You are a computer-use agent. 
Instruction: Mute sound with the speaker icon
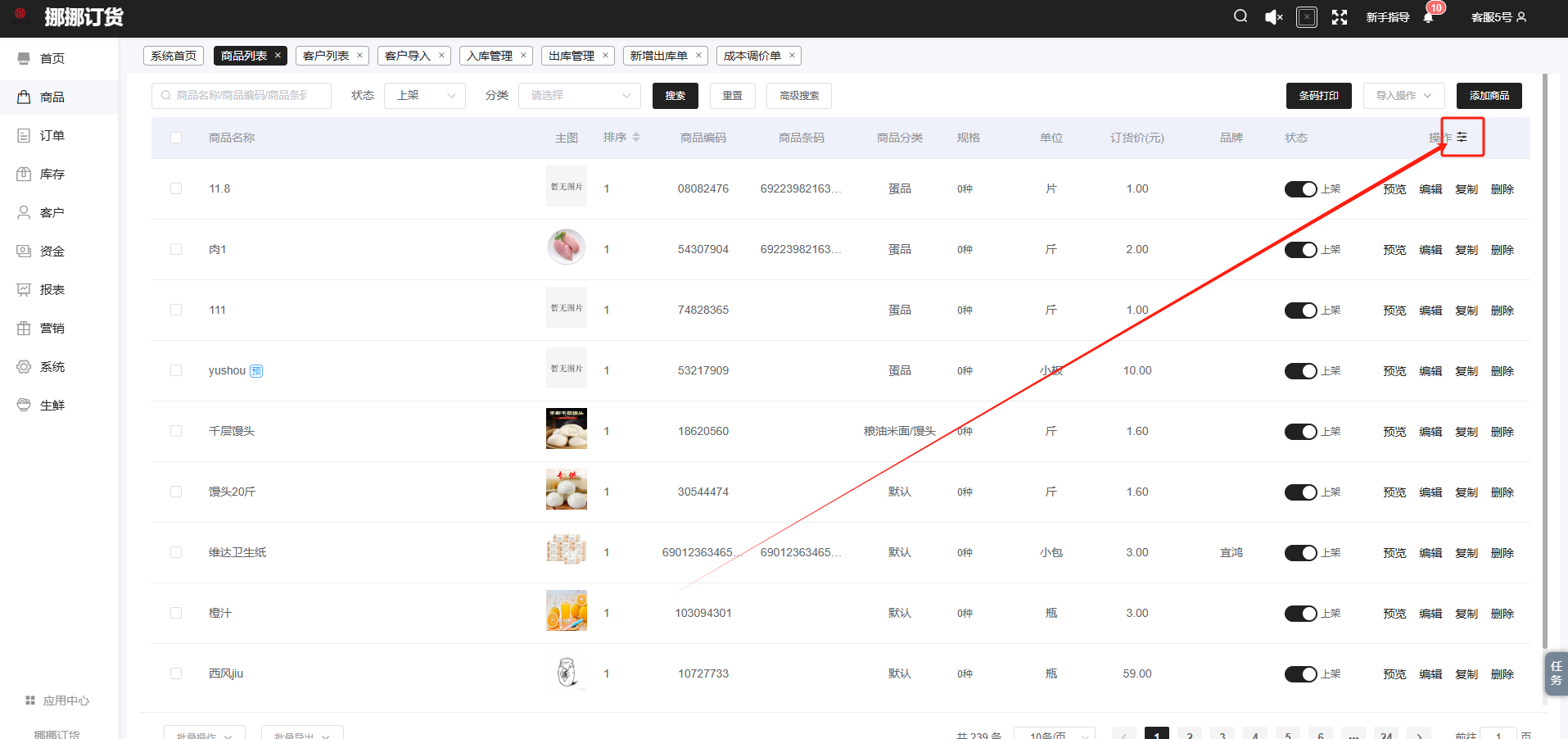[1273, 17]
